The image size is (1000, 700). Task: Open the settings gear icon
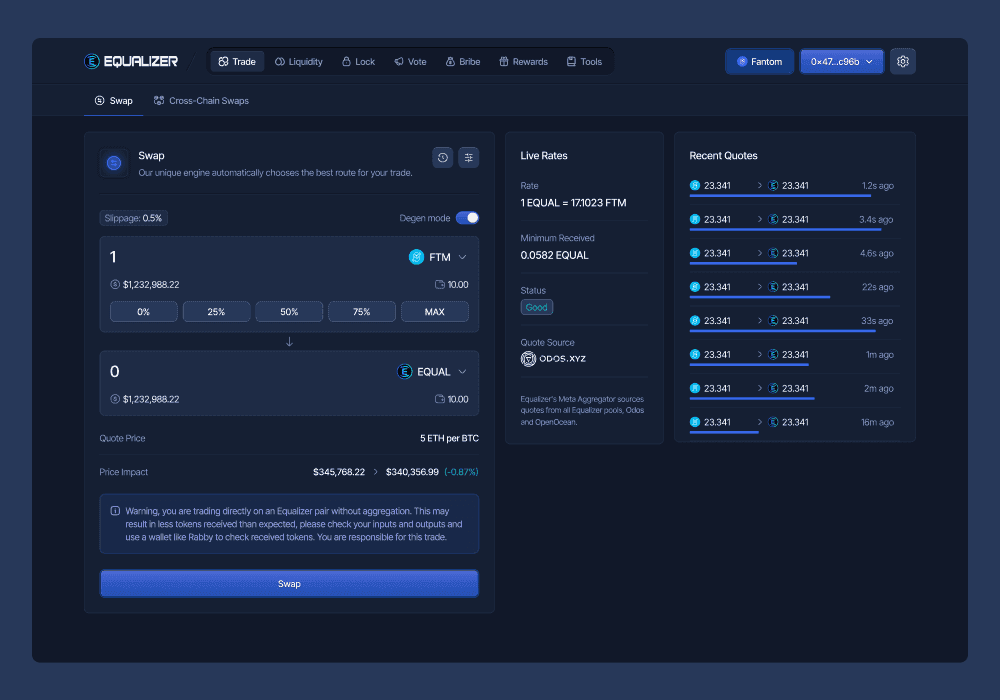click(902, 61)
